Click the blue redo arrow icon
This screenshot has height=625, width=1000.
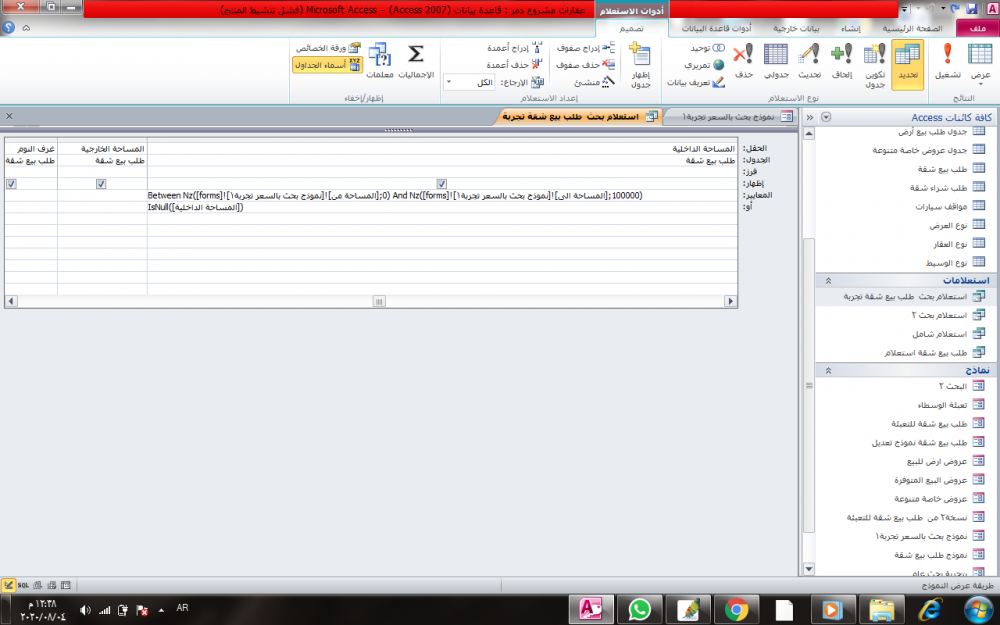tap(955, 9)
